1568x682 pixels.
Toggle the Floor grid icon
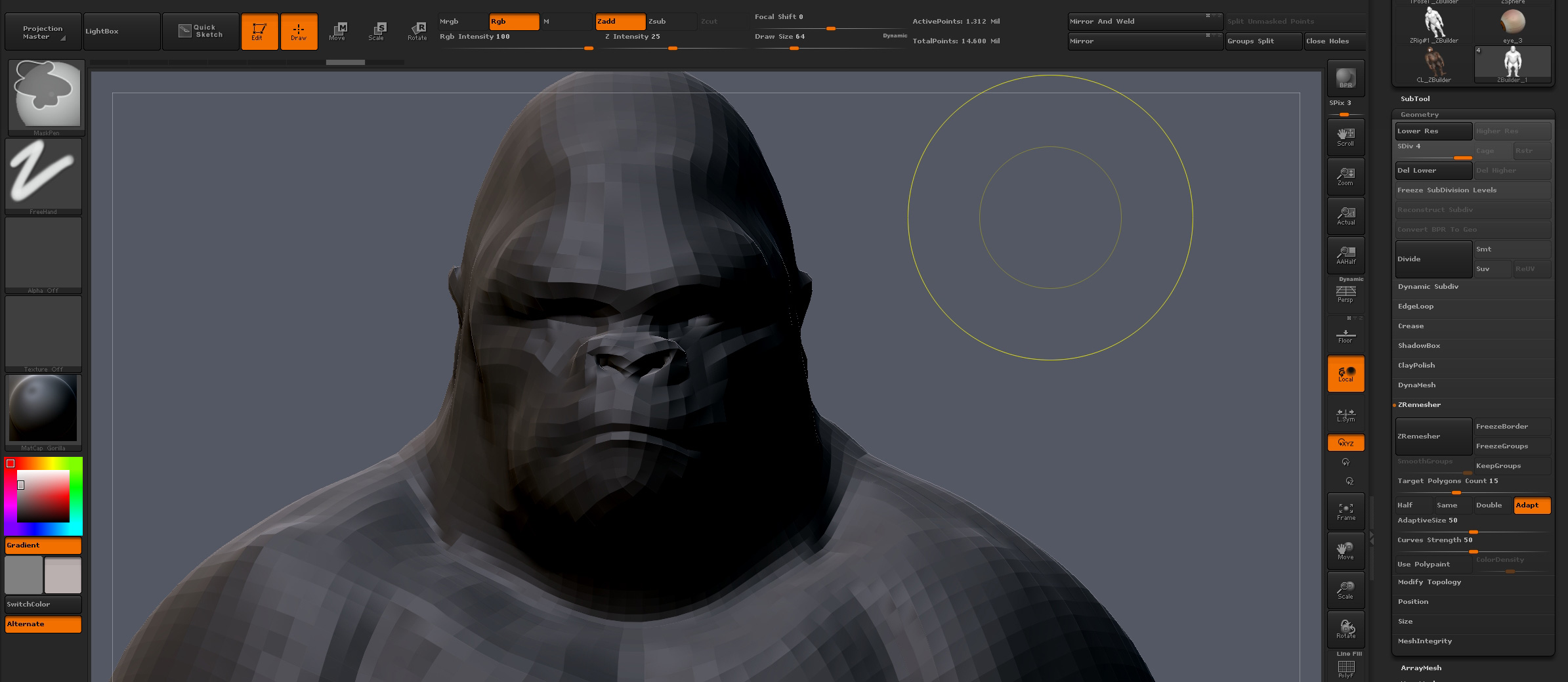point(1346,335)
